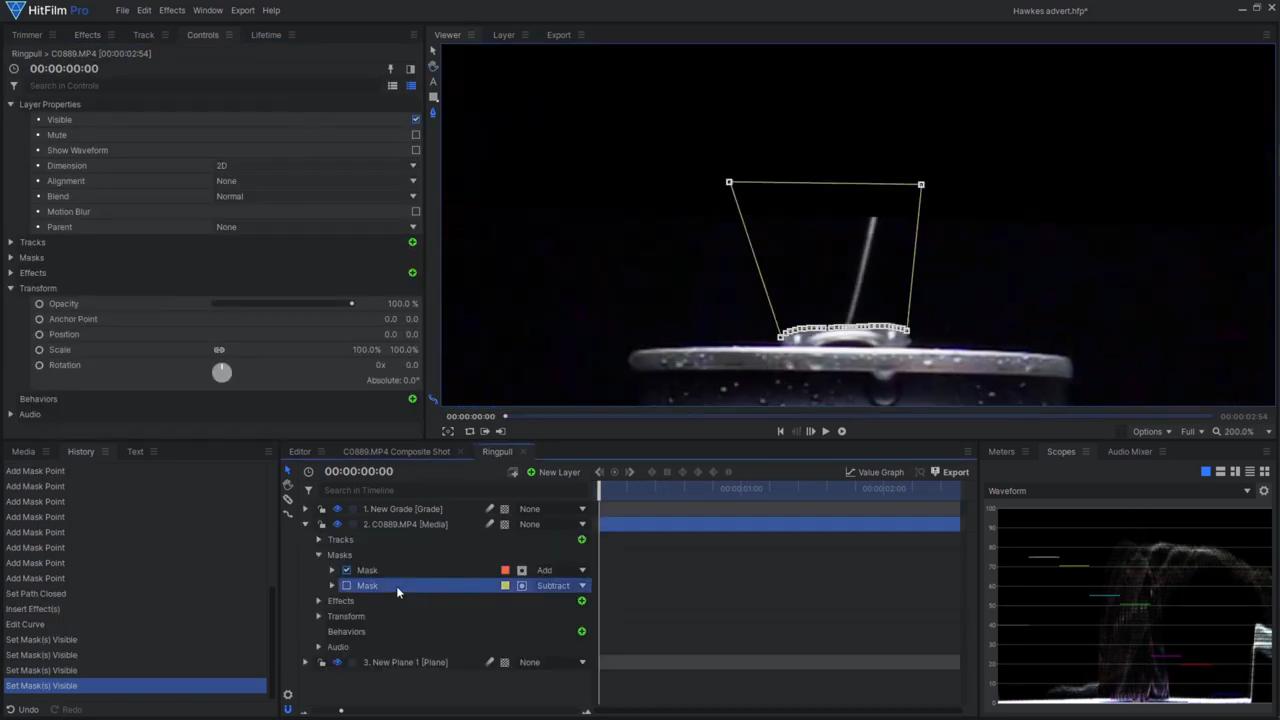
Task: Click the New Layer button
Action: (554, 472)
